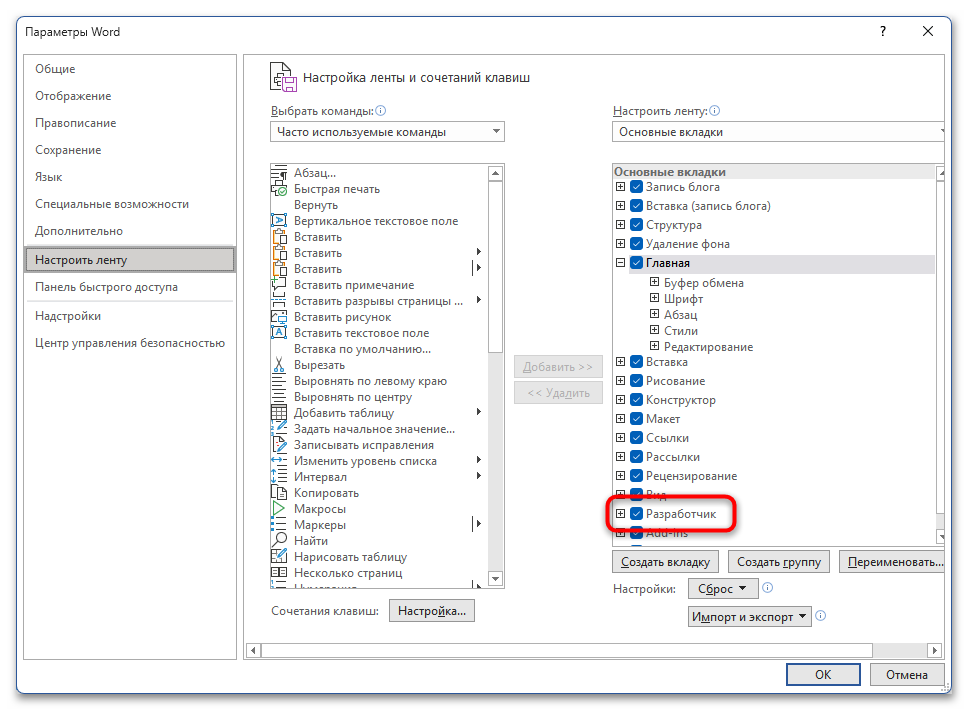
Task: Expand the Шрифт group
Action: (x=654, y=299)
